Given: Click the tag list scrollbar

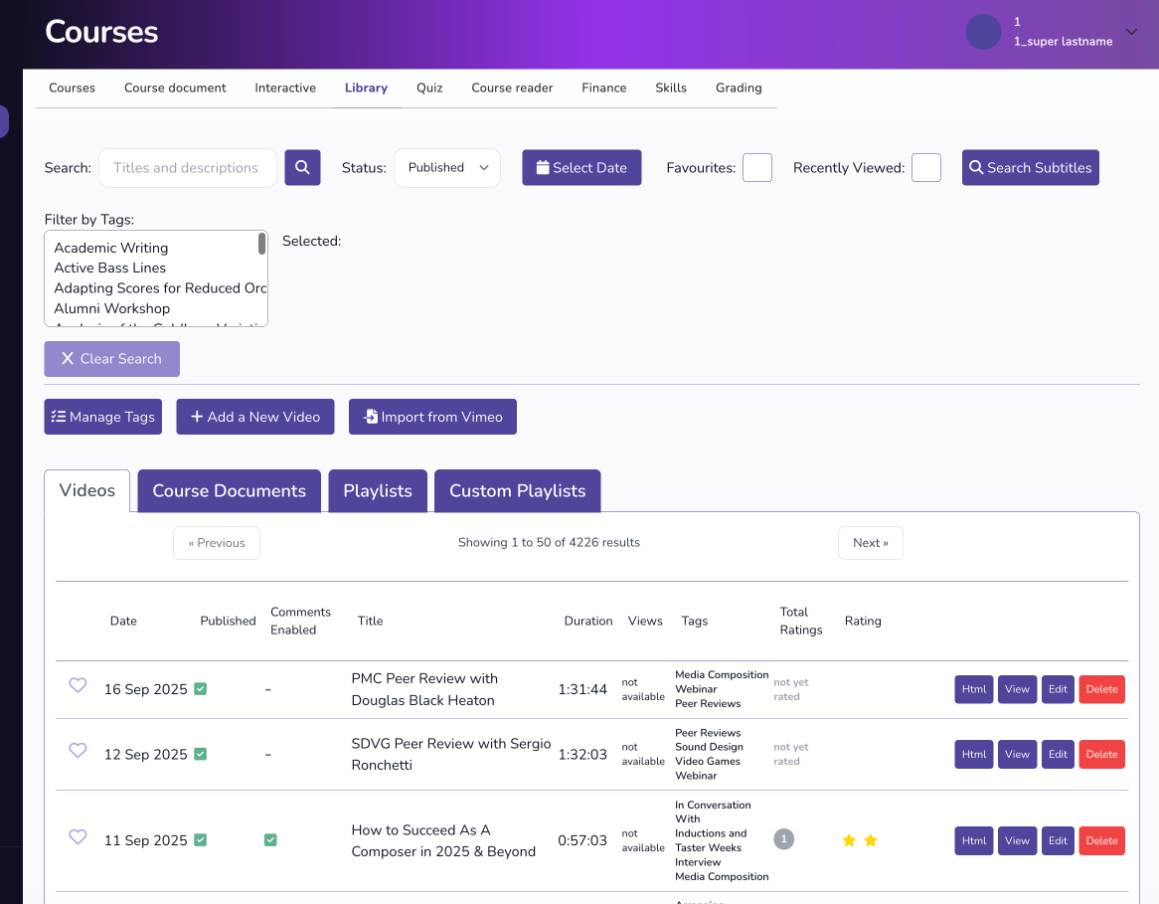Looking at the screenshot, I should (x=262, y=243).
